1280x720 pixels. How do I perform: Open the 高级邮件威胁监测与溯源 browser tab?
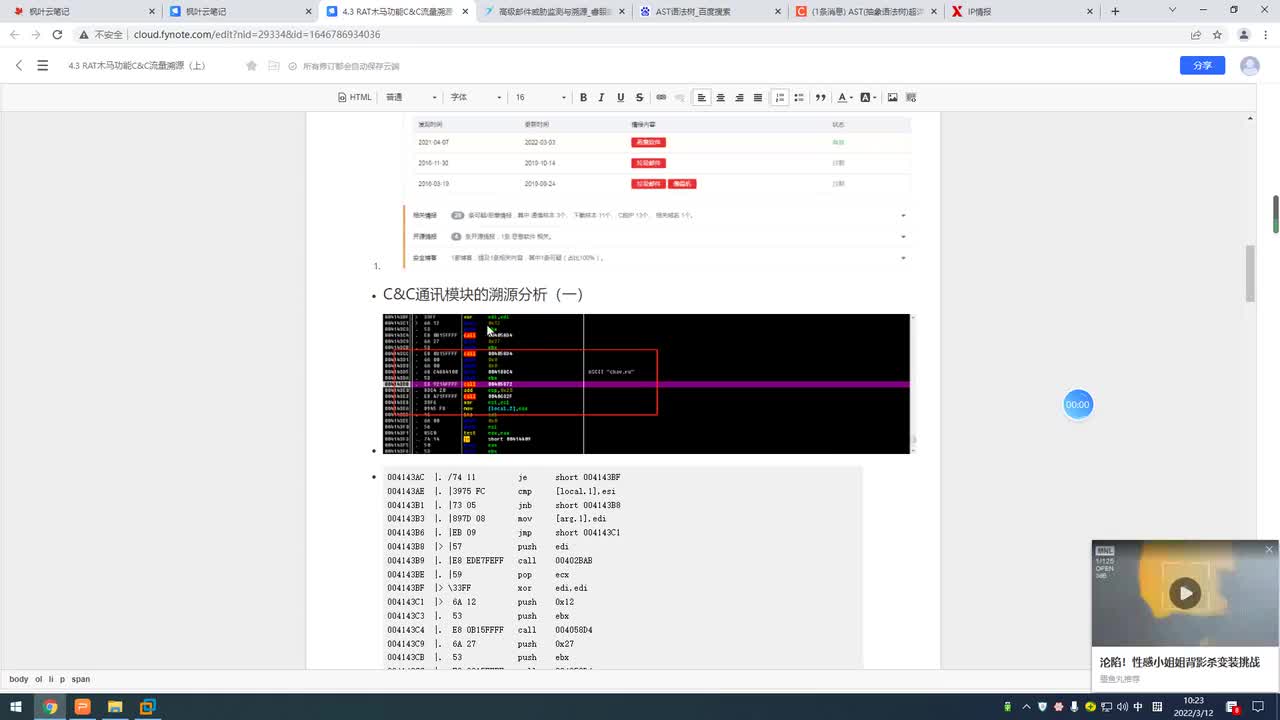pos(553,11)
